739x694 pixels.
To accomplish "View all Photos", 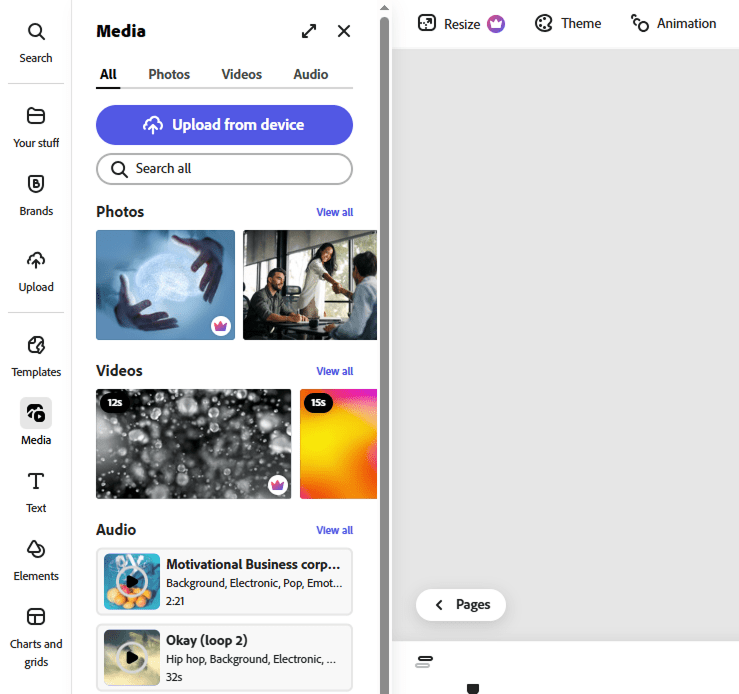I will [x=335, y=212].
